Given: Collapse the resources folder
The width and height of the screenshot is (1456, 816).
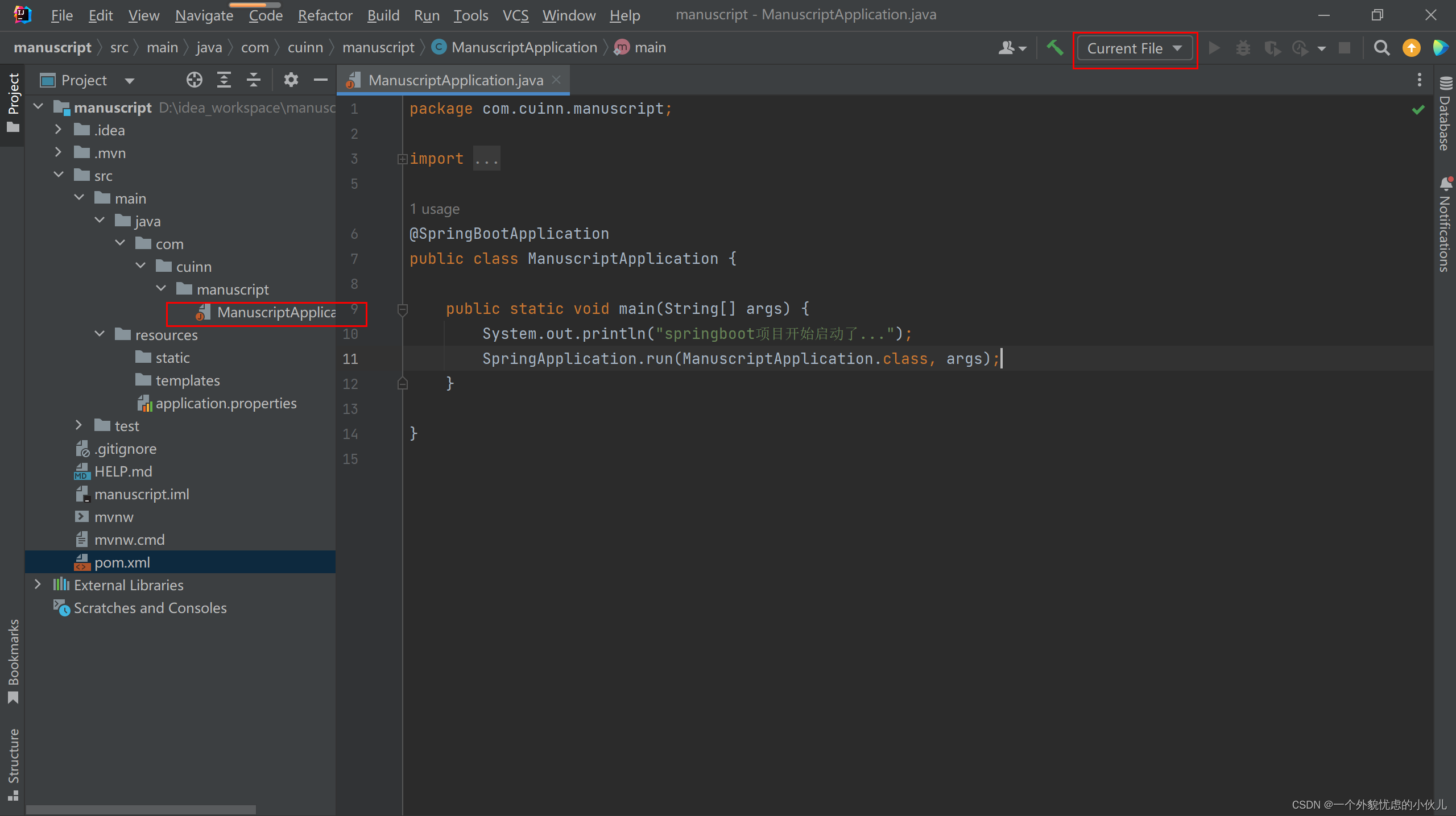Looking at the screenshot, I should pos(100,334).
